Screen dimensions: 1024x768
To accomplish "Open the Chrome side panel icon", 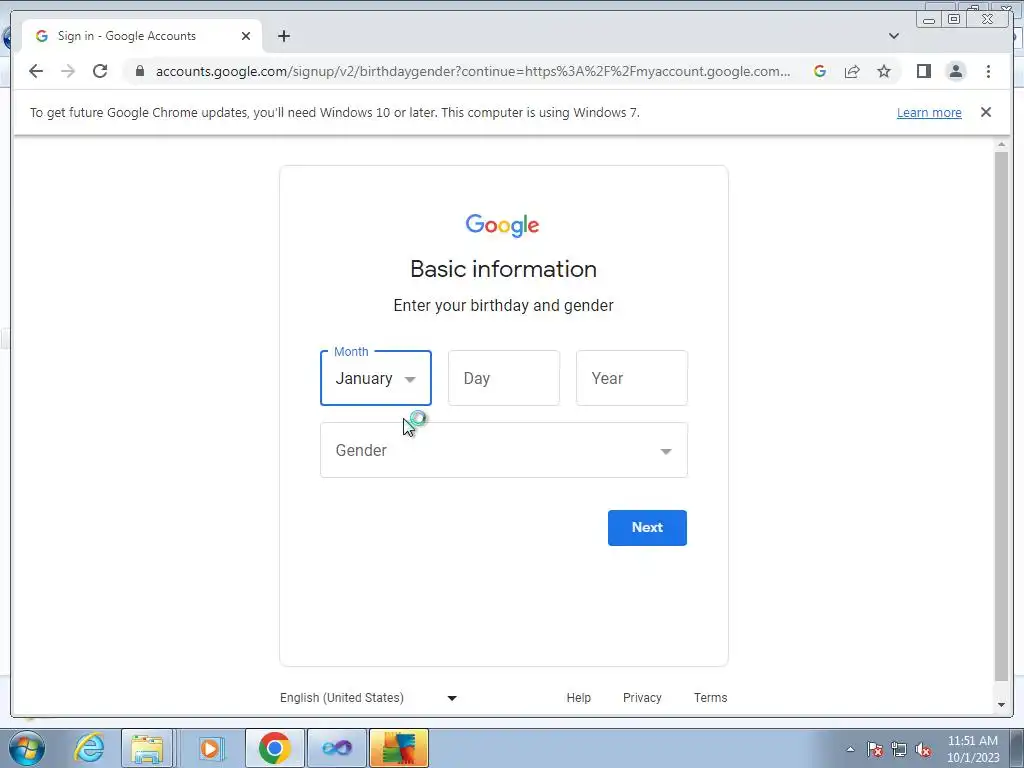I will (x=923, y=71).
